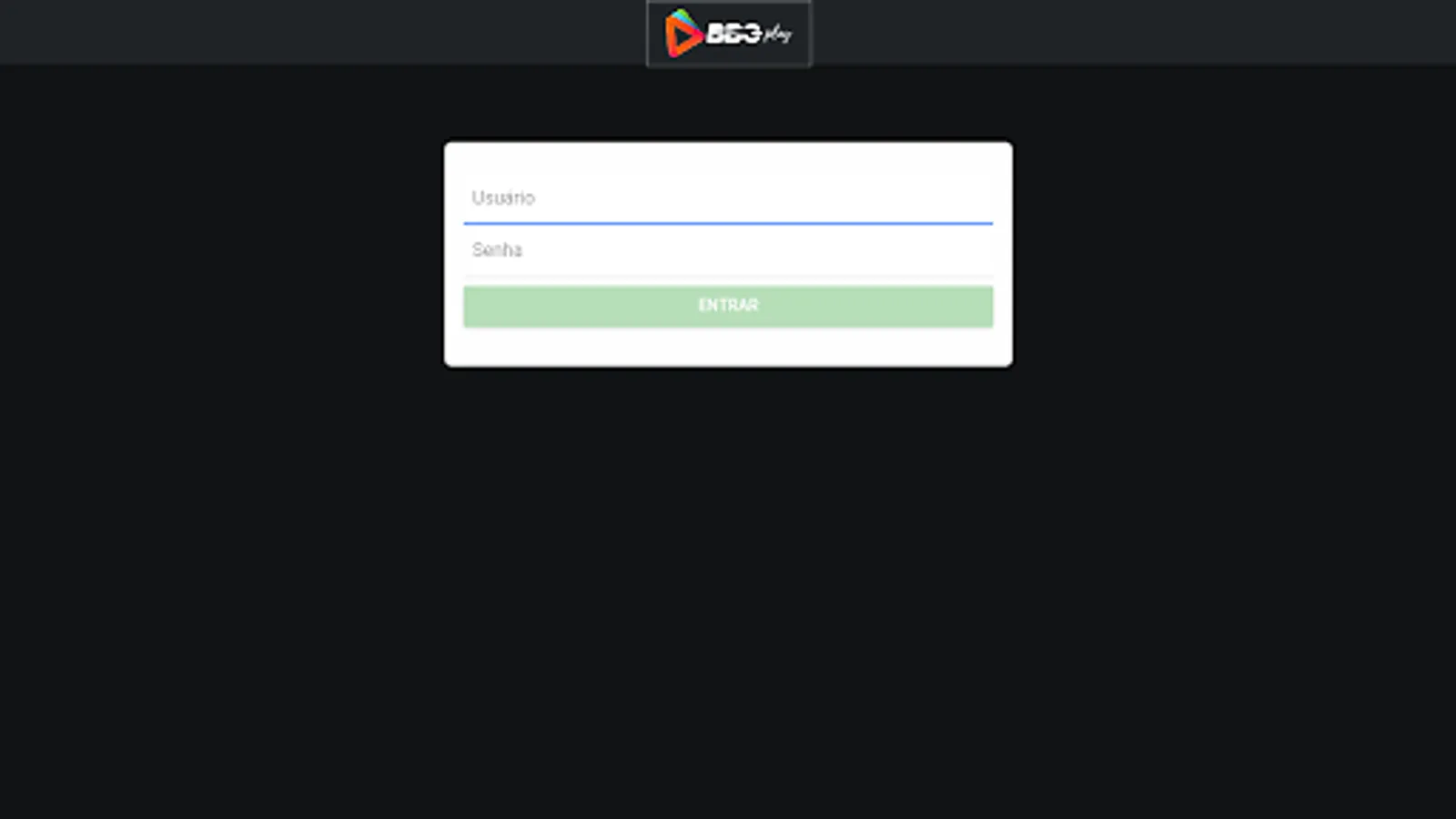Click the dark background below login card
Screen dimensions: 1456x819
(x=728, y=591)
